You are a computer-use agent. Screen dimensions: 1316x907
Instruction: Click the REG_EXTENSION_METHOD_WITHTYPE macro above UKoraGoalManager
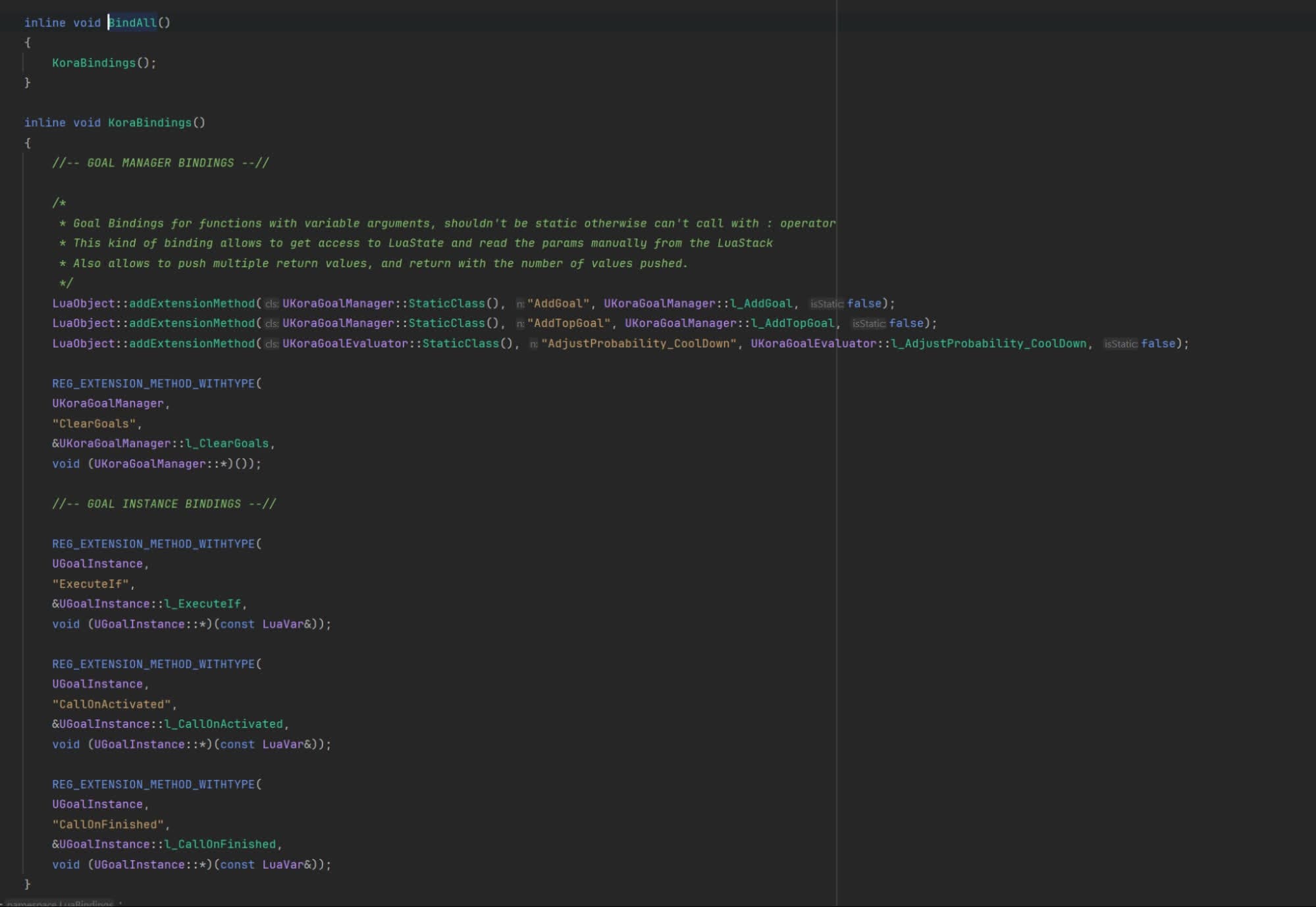coord(153,383)
